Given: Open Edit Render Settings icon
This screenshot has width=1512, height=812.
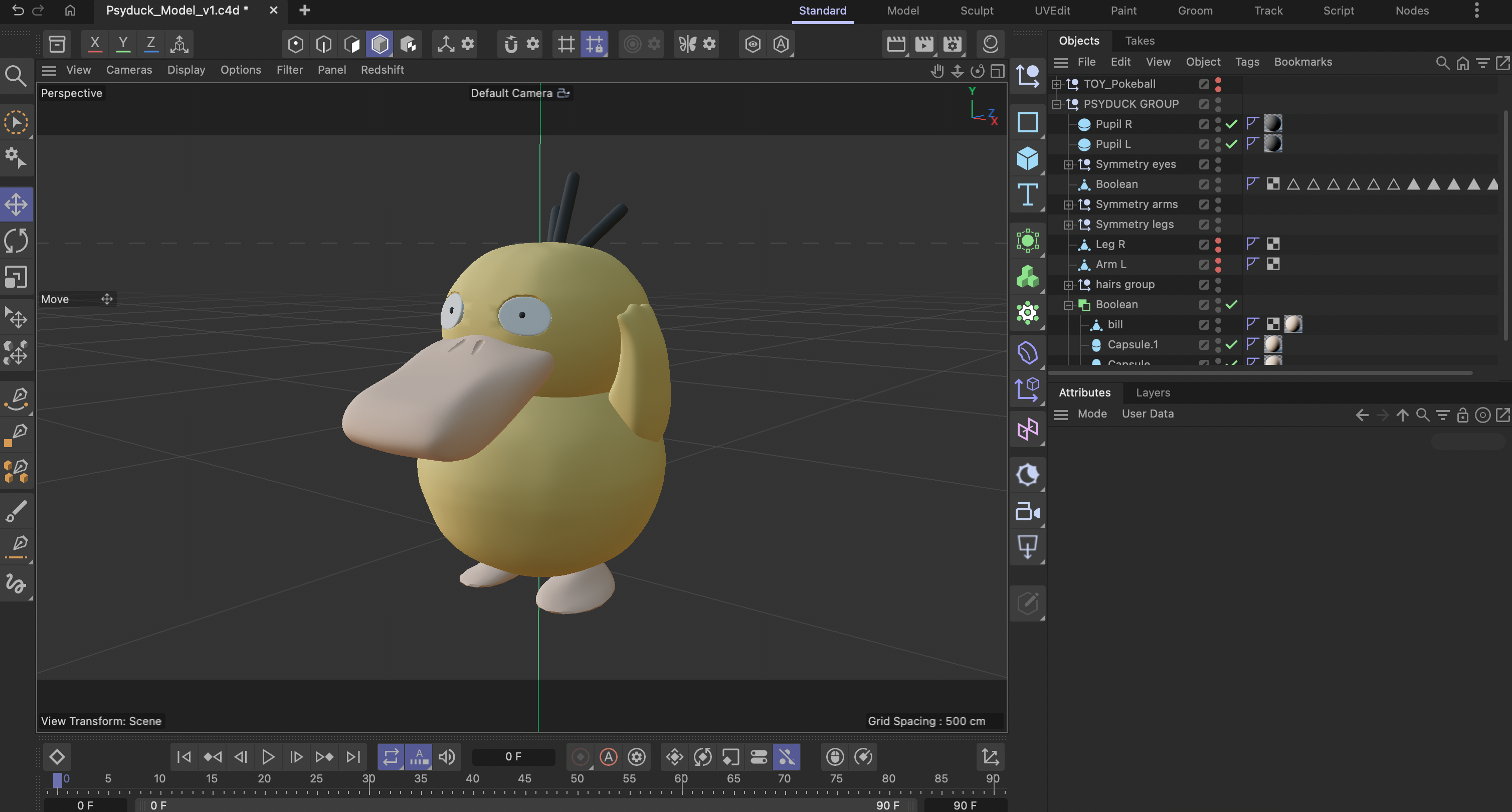Looking at the screenshot, I should click(952, 44).
